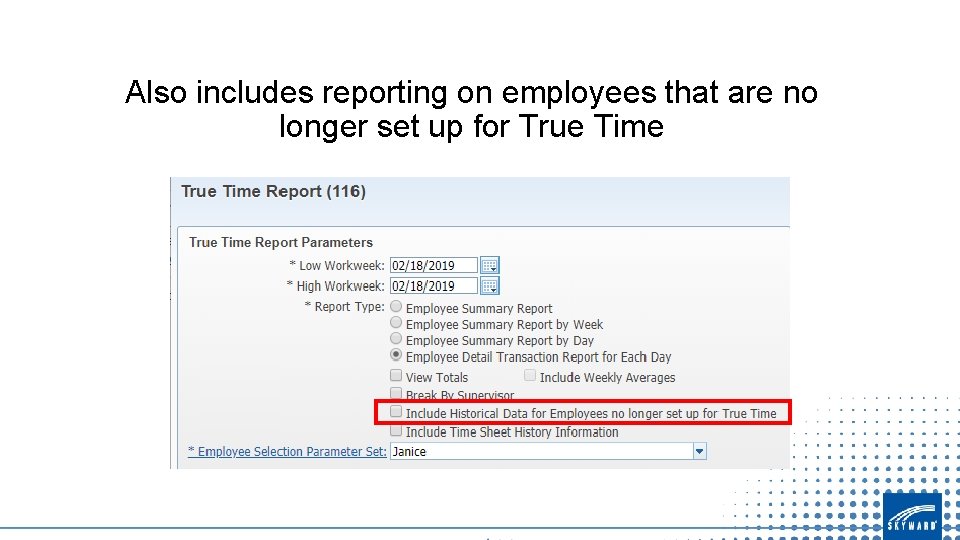Enable the View Totals checkbox
Screen dimensions: 960x540
pos(396,375)
